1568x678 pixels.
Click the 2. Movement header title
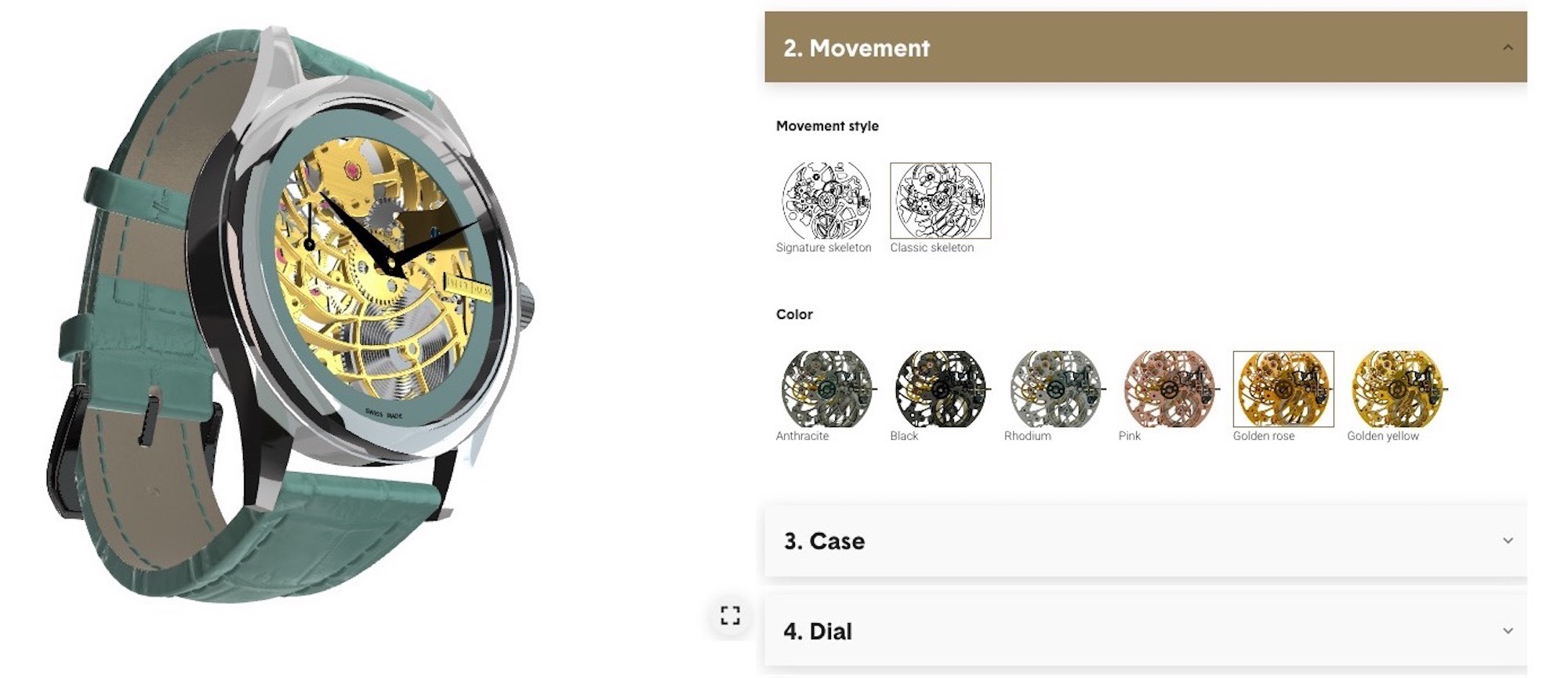pos(856,48)
